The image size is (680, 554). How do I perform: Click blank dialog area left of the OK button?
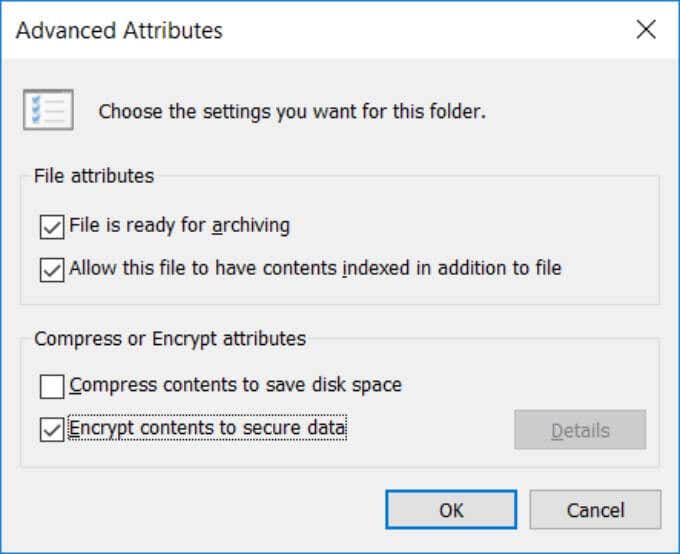[x=200, y=510]
